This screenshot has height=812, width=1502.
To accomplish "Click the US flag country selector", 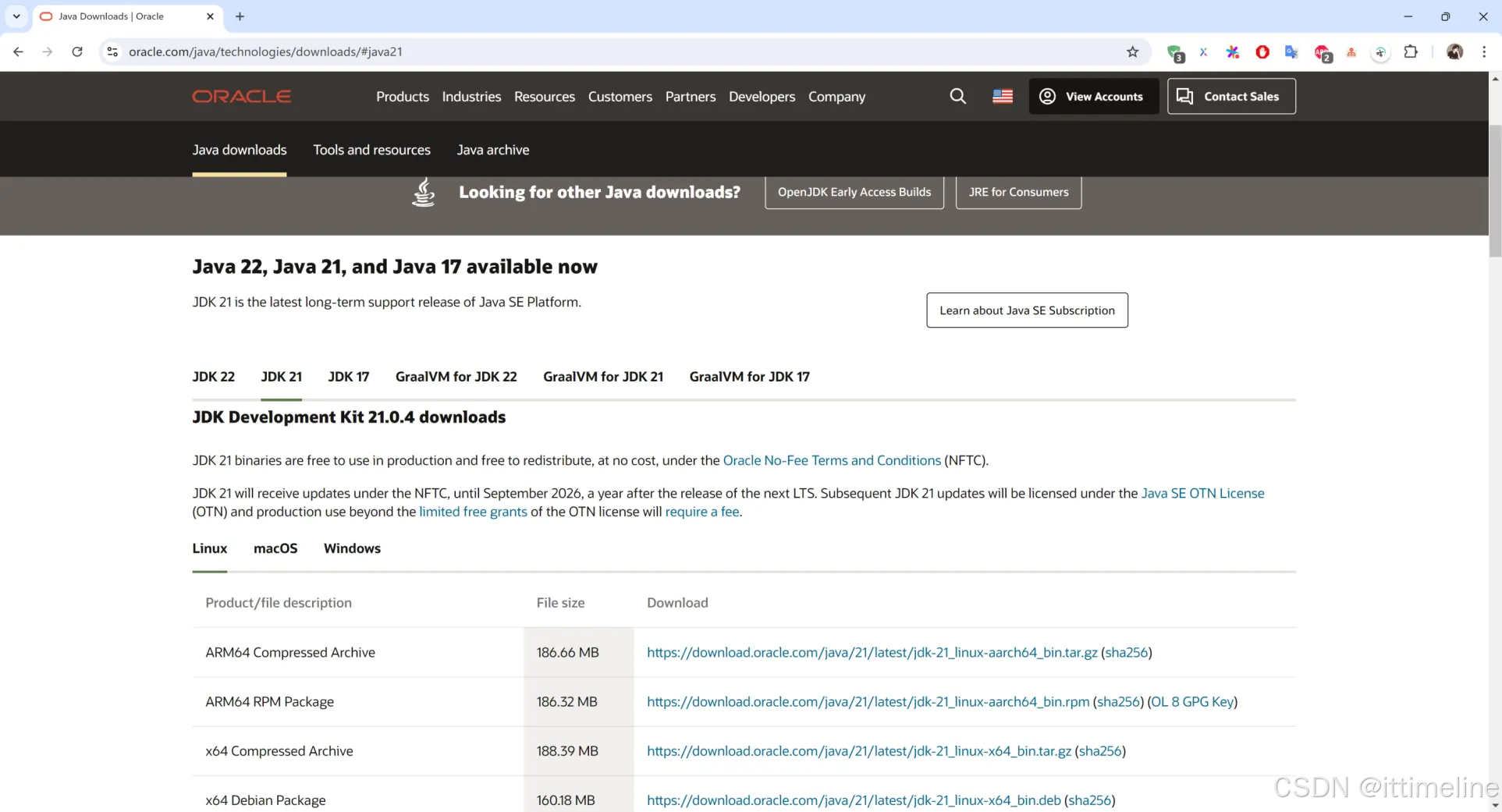I will (1003, 96).
